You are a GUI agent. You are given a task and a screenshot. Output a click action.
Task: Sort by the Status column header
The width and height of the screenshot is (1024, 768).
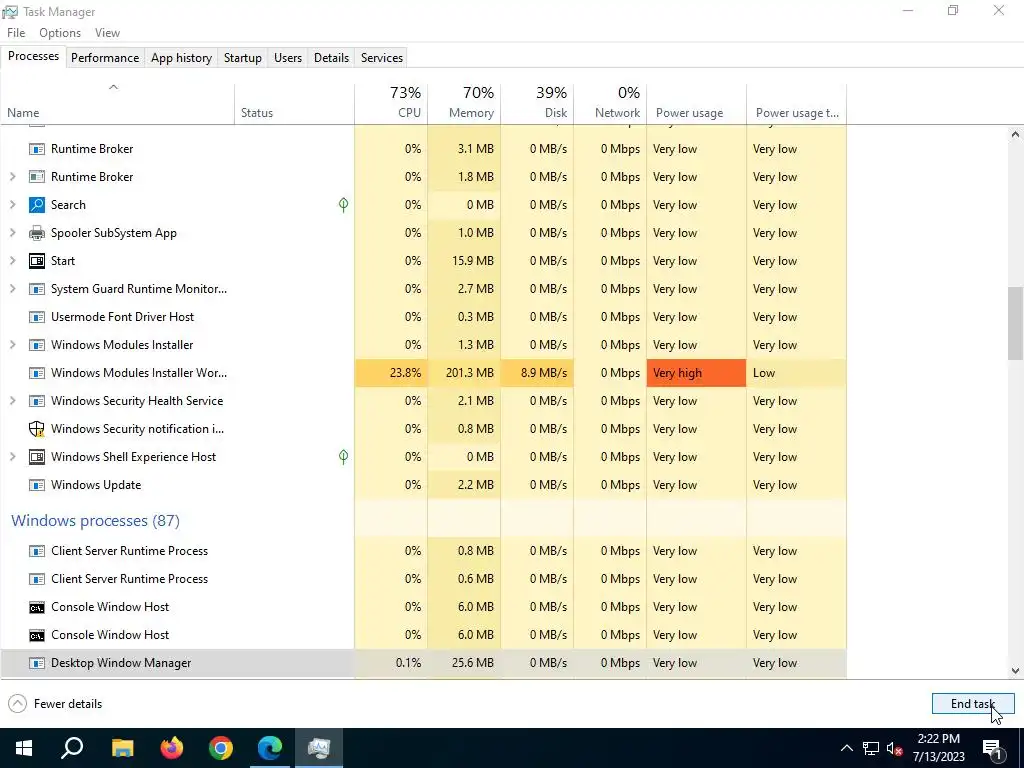click(x=295, y=104)
